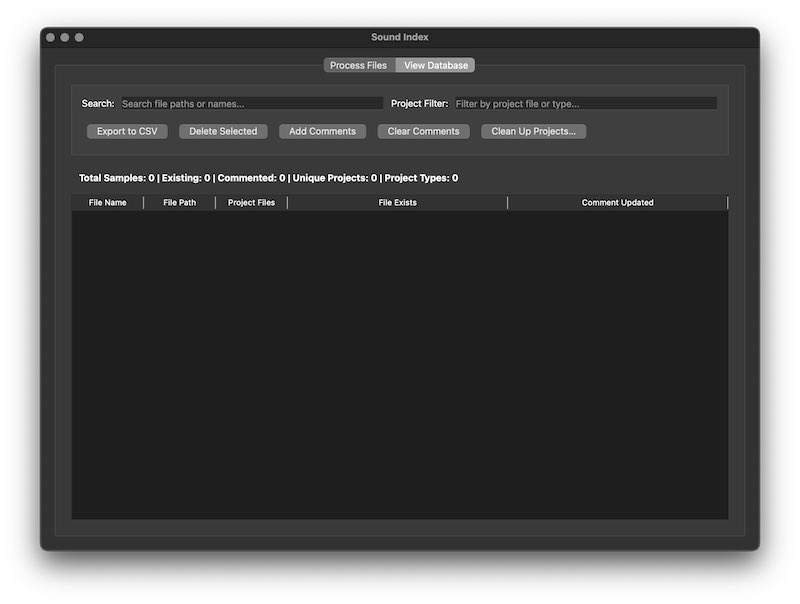The image size is (800, 604).
Task: Sort by the Project Files column
Action: 250,202
